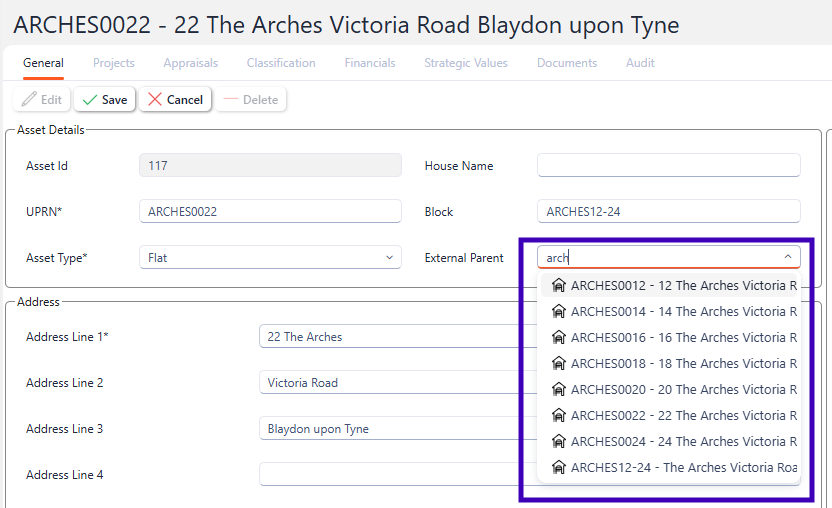This screenshot has width=832, height=508.
Task: Click the green Save checkmark icon
Action: pos(90,100)
